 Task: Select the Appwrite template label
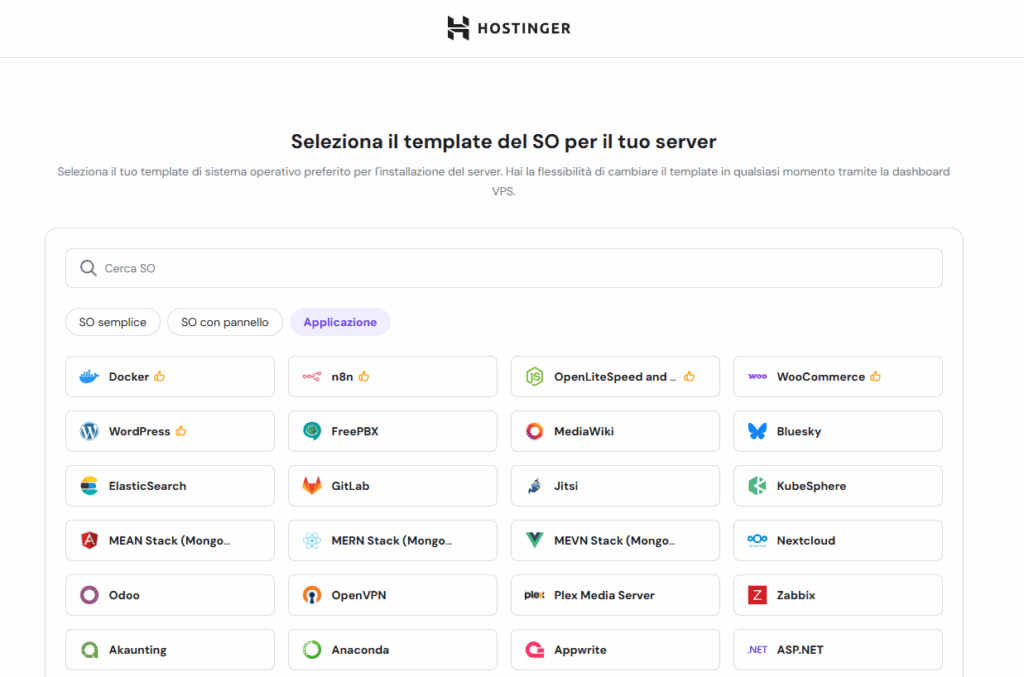tap(580, 650)
